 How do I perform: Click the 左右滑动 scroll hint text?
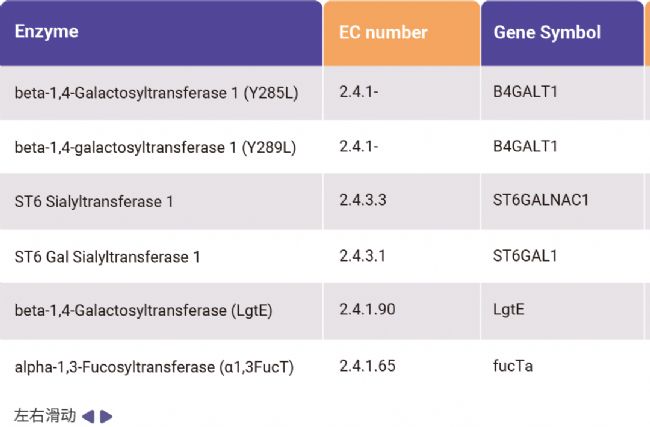click(45, 415)
